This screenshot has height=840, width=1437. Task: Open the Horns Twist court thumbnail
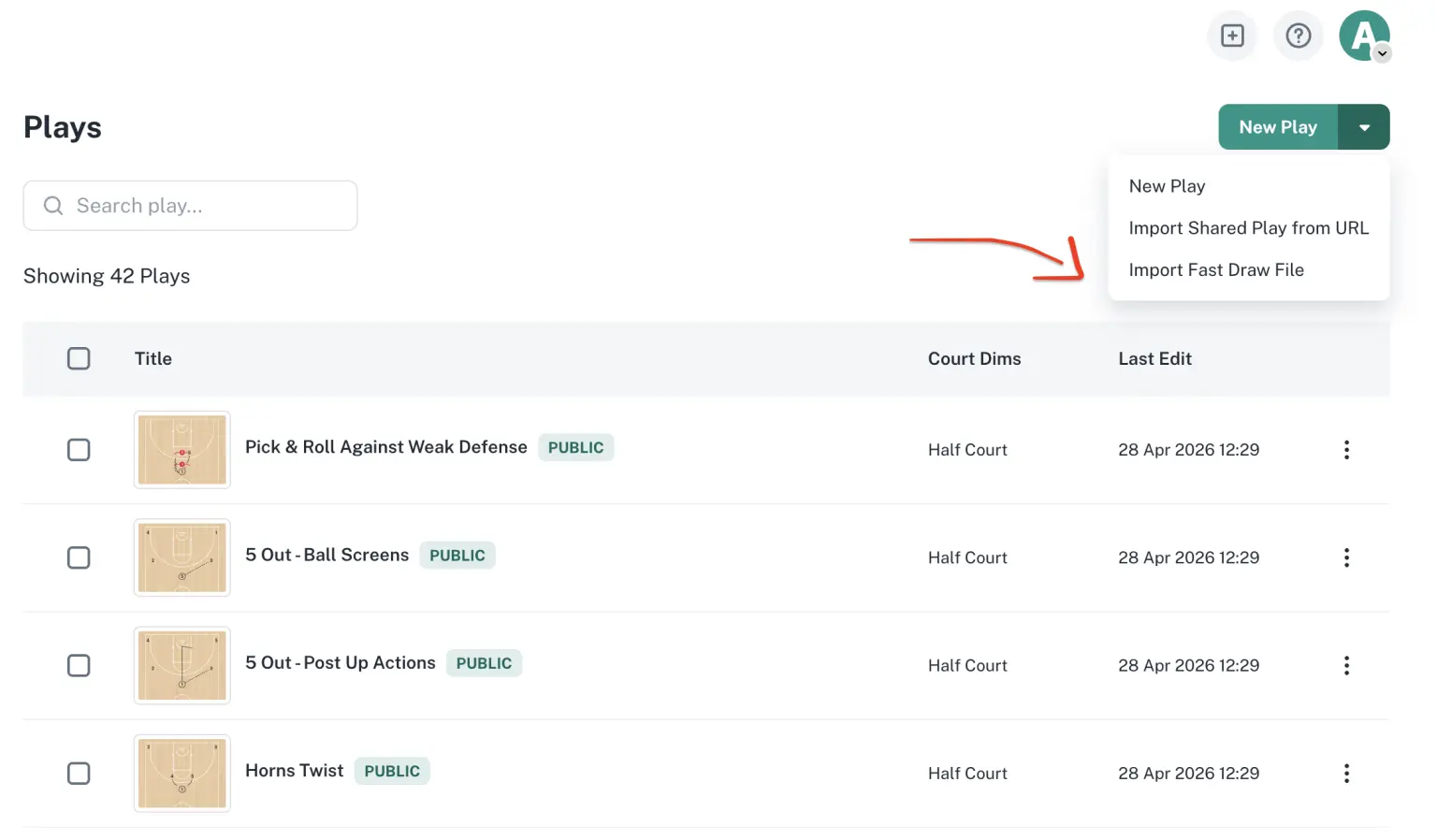tap(182, 774)
